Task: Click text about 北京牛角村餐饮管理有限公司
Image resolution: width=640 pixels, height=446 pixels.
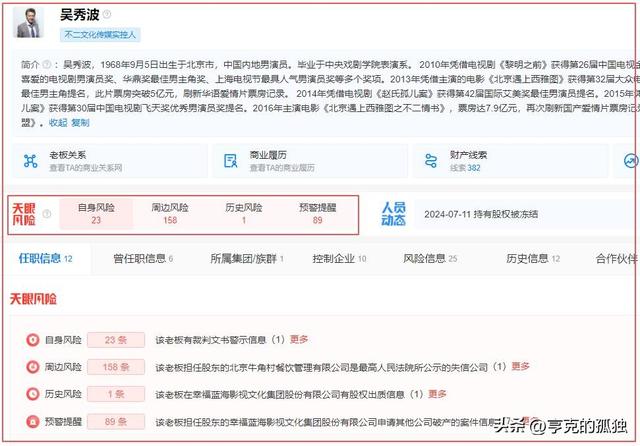Action: (x=322, y=367)
